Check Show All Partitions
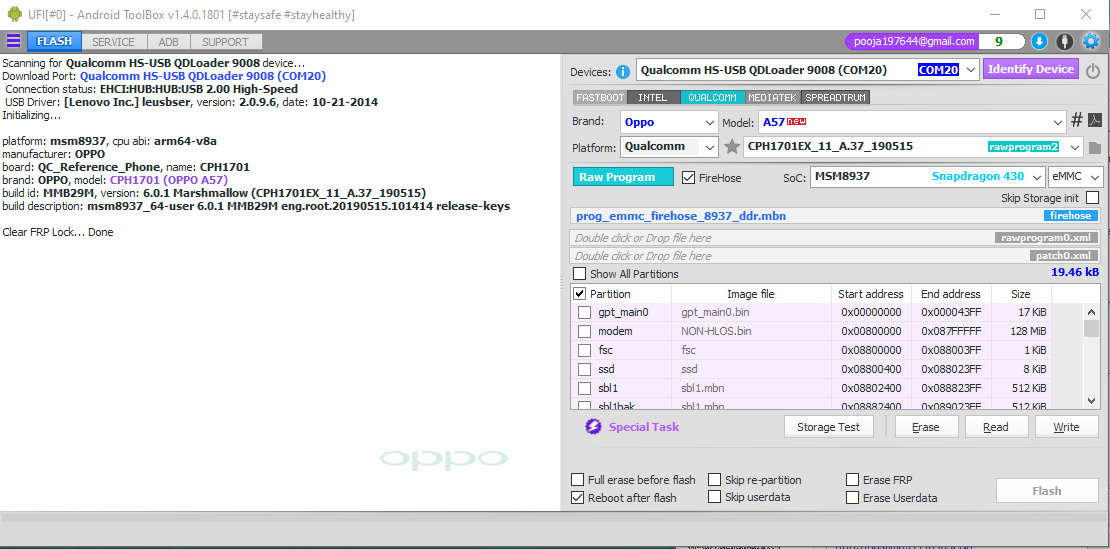Image resolution: width=1110 pixels, height=549 pixels. [x=579, y=274]
